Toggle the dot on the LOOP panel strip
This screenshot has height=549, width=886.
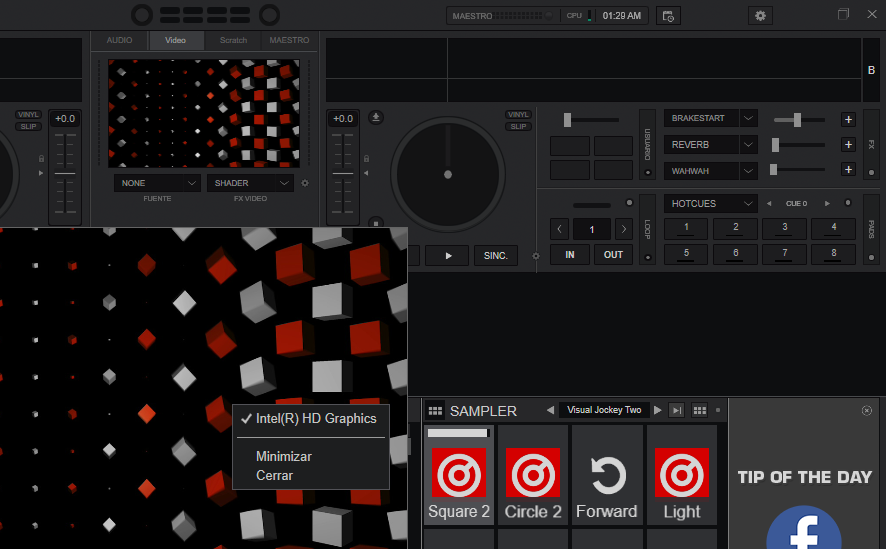[648, 258]
